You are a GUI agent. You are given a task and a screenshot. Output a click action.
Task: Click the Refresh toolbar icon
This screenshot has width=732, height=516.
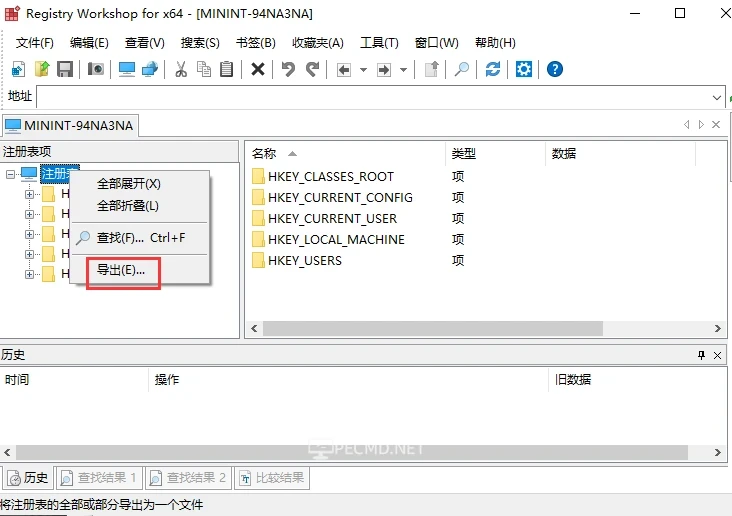[x=493, y=70]
